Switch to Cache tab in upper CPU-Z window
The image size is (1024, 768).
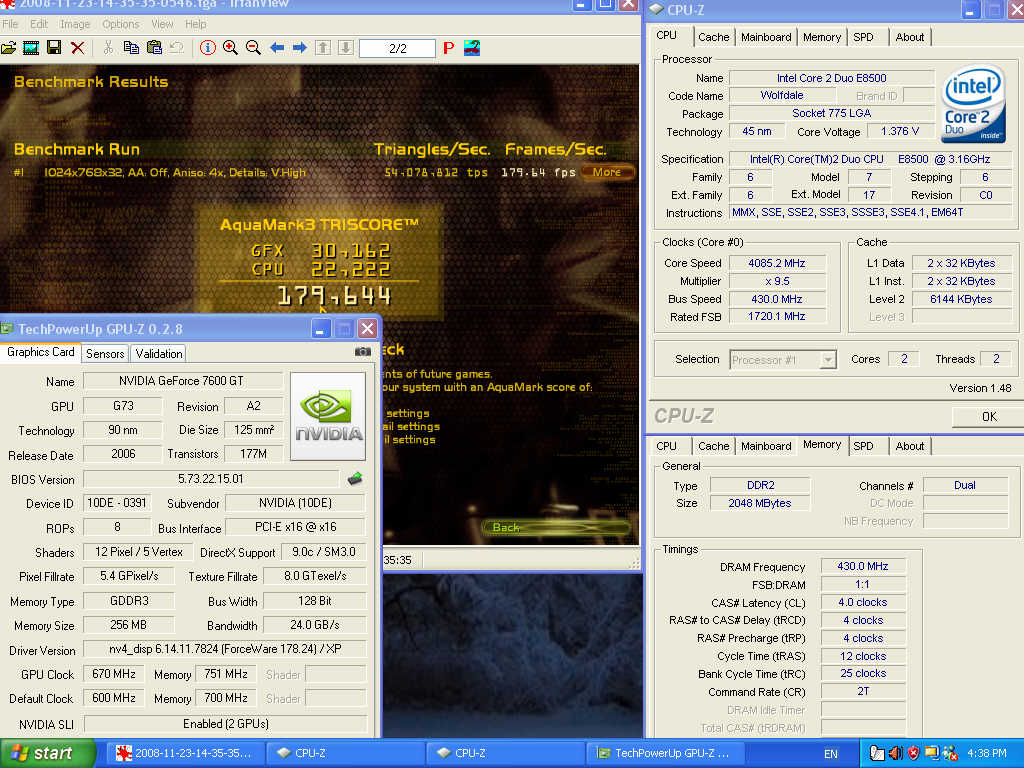pos(713,37)
